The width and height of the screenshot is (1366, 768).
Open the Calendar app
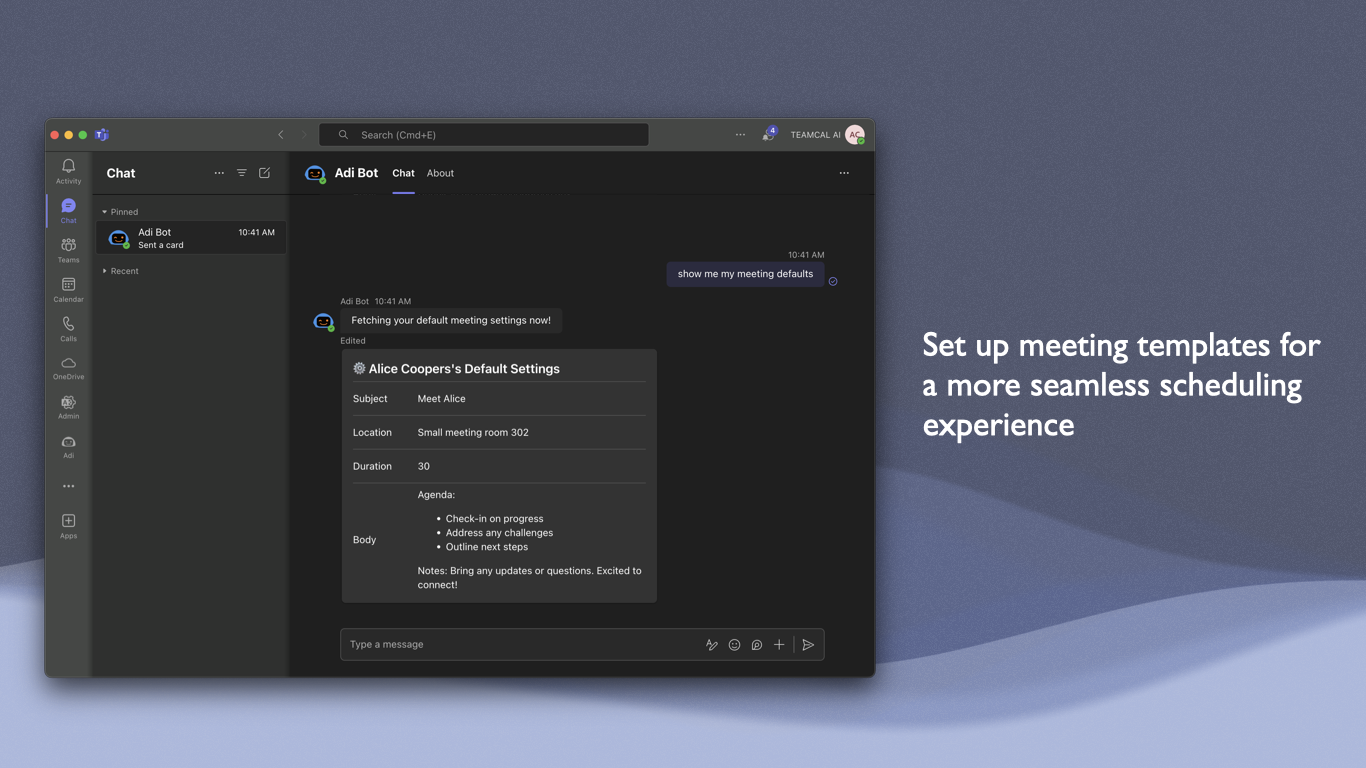[68, 289]
